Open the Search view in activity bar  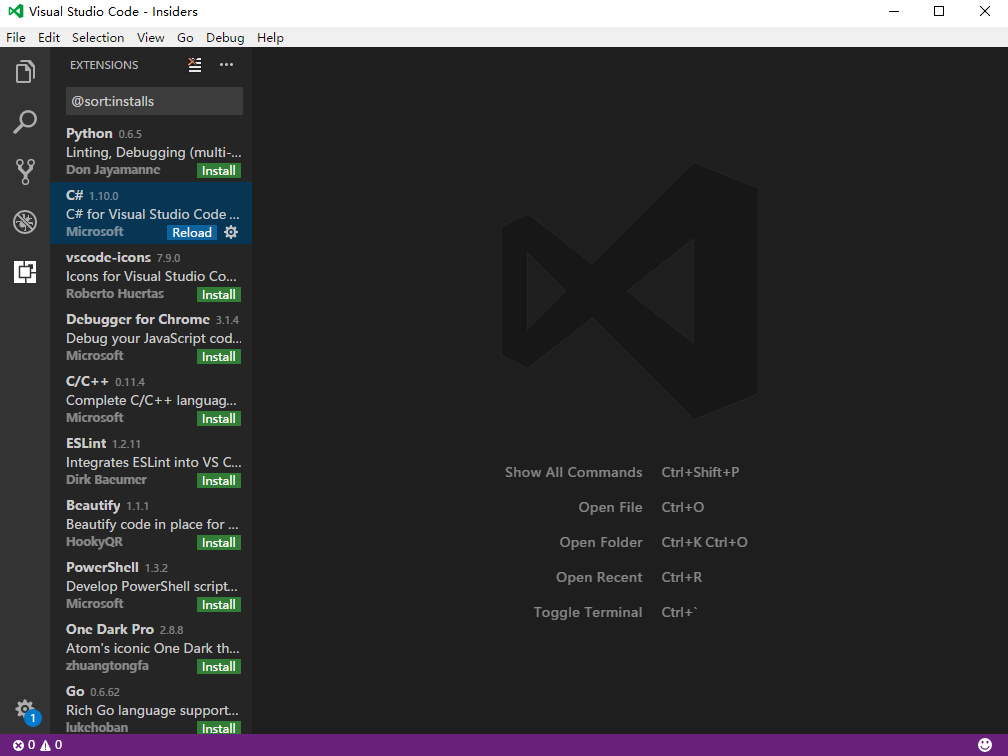[x=25, y=122]
